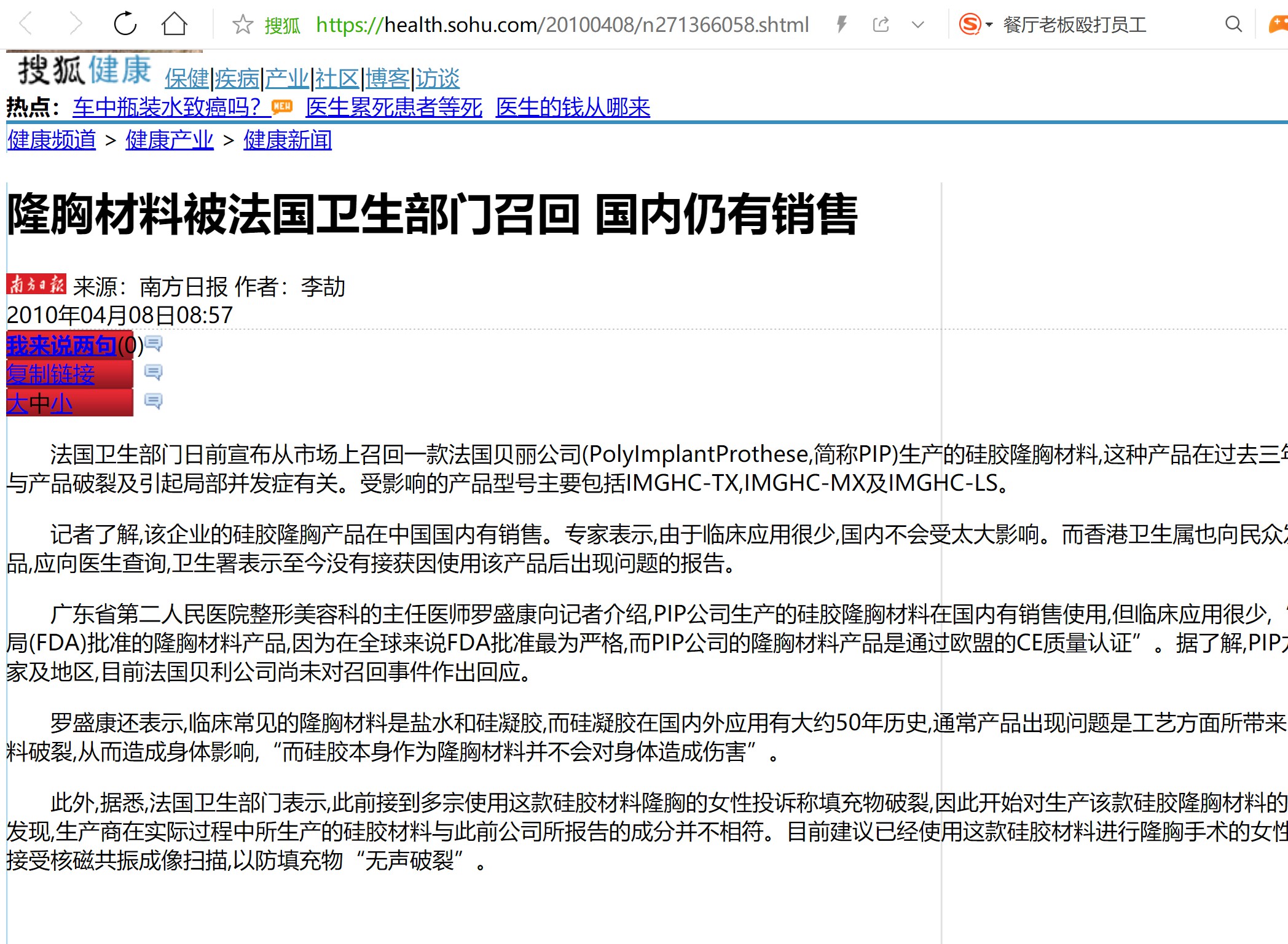Click the 南方日报 source logo
This screenshot has height=944, width=1288.
(36, 284)
